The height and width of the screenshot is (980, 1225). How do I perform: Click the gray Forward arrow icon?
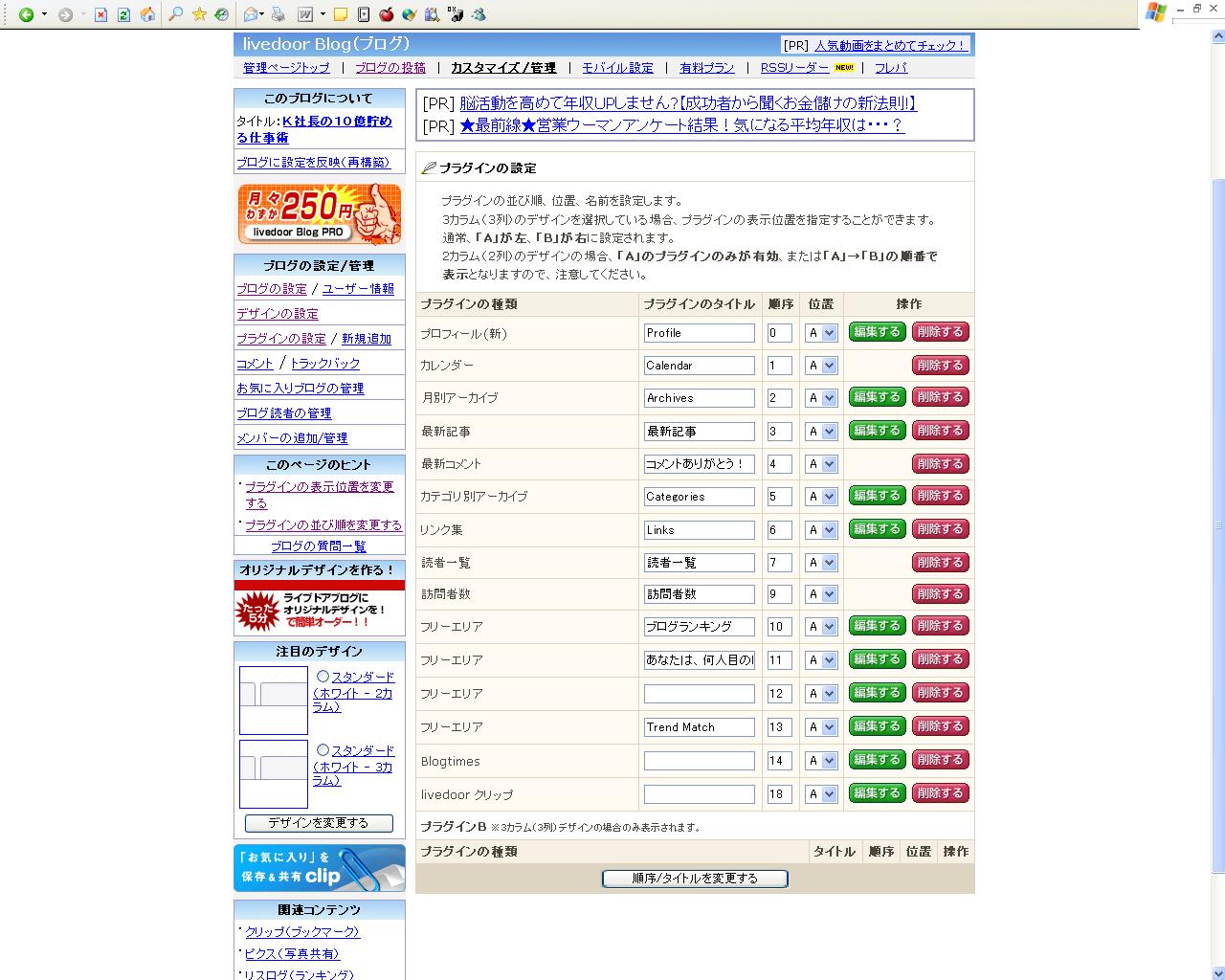65,14
